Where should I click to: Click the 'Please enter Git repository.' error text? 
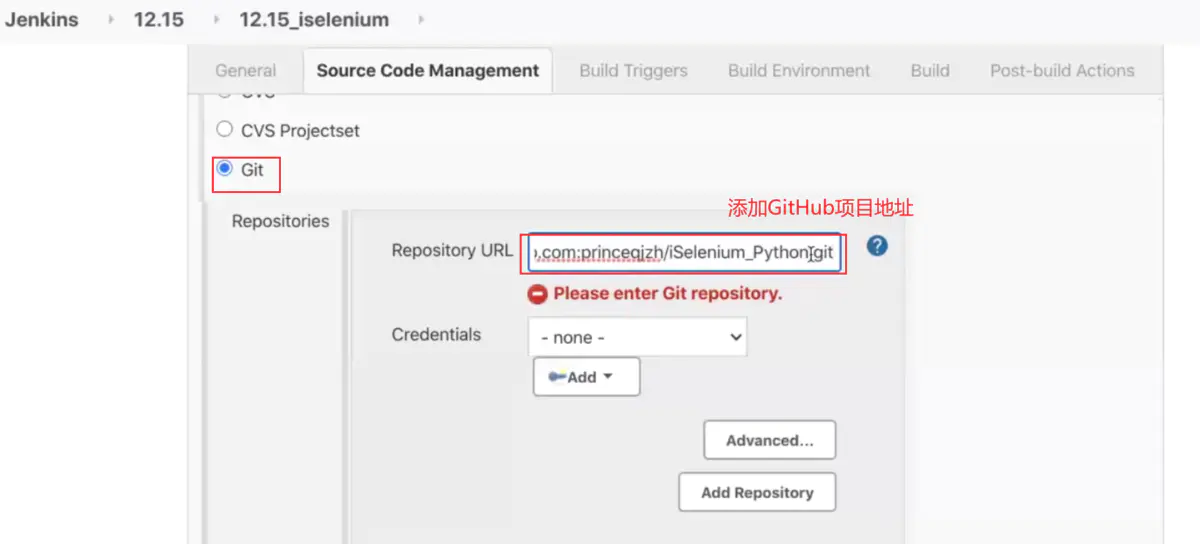click(x=668, y=294)
